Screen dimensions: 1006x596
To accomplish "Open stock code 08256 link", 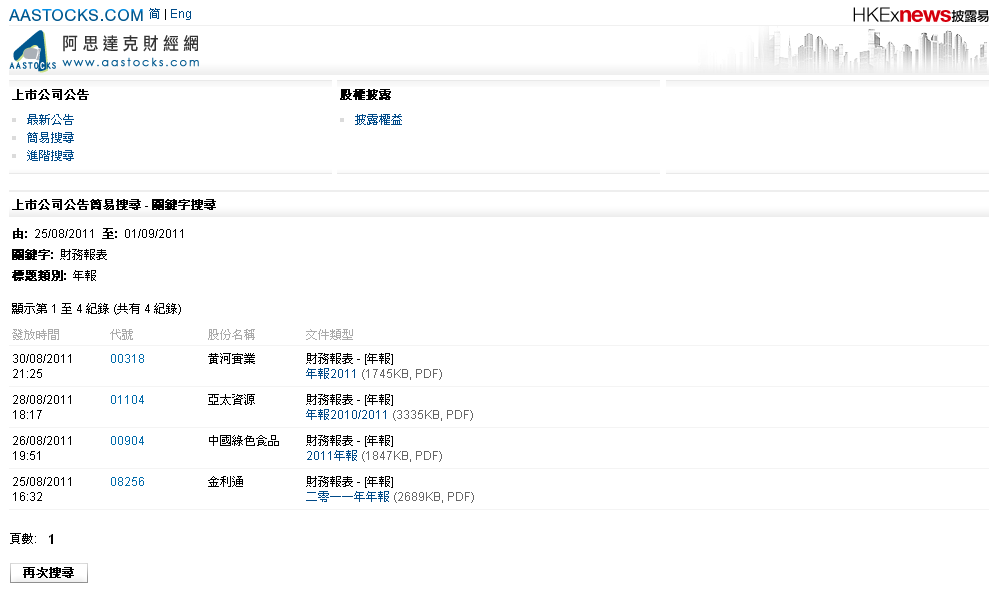I will 127,482.
